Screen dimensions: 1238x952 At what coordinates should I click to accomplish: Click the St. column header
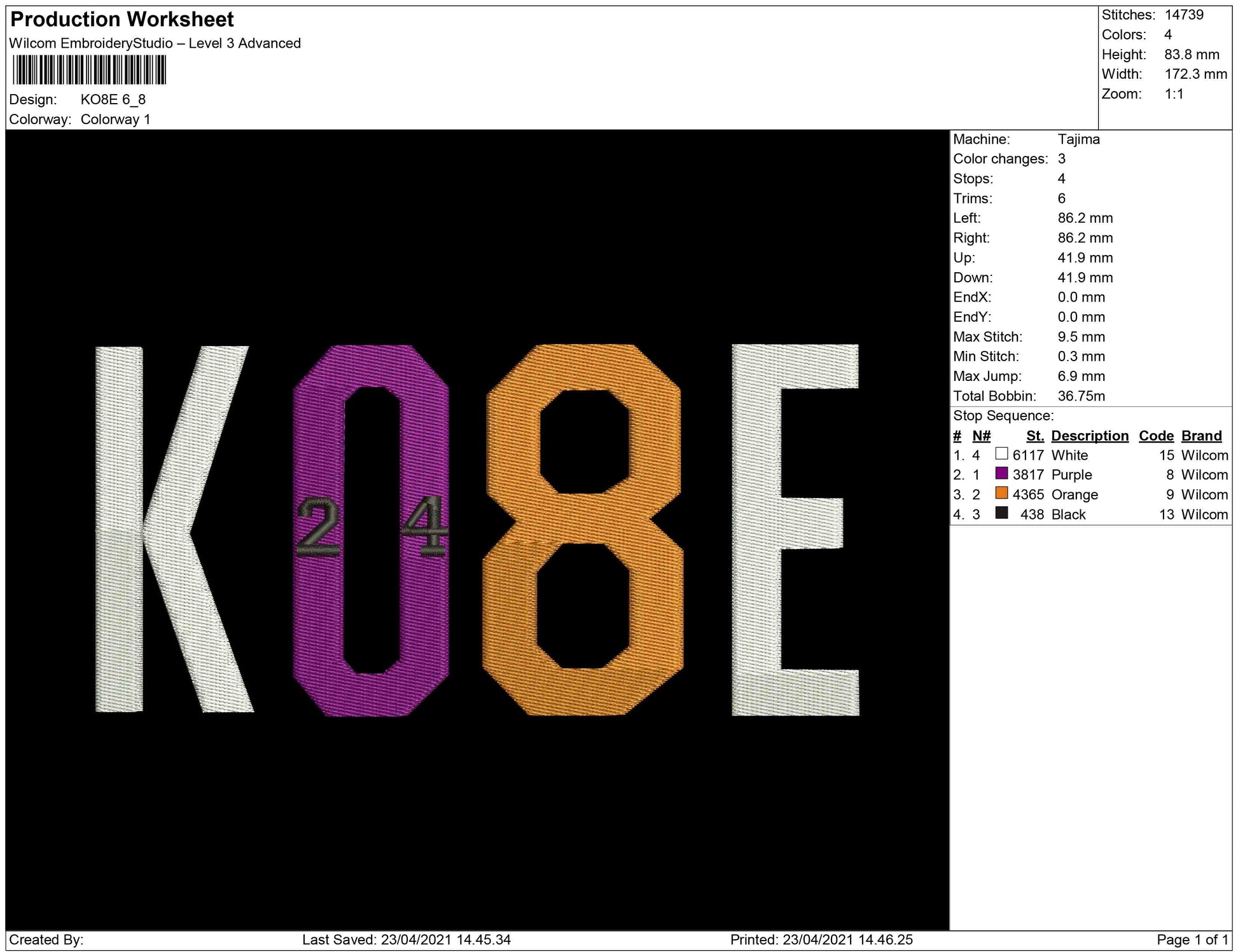click(1035, 436)
